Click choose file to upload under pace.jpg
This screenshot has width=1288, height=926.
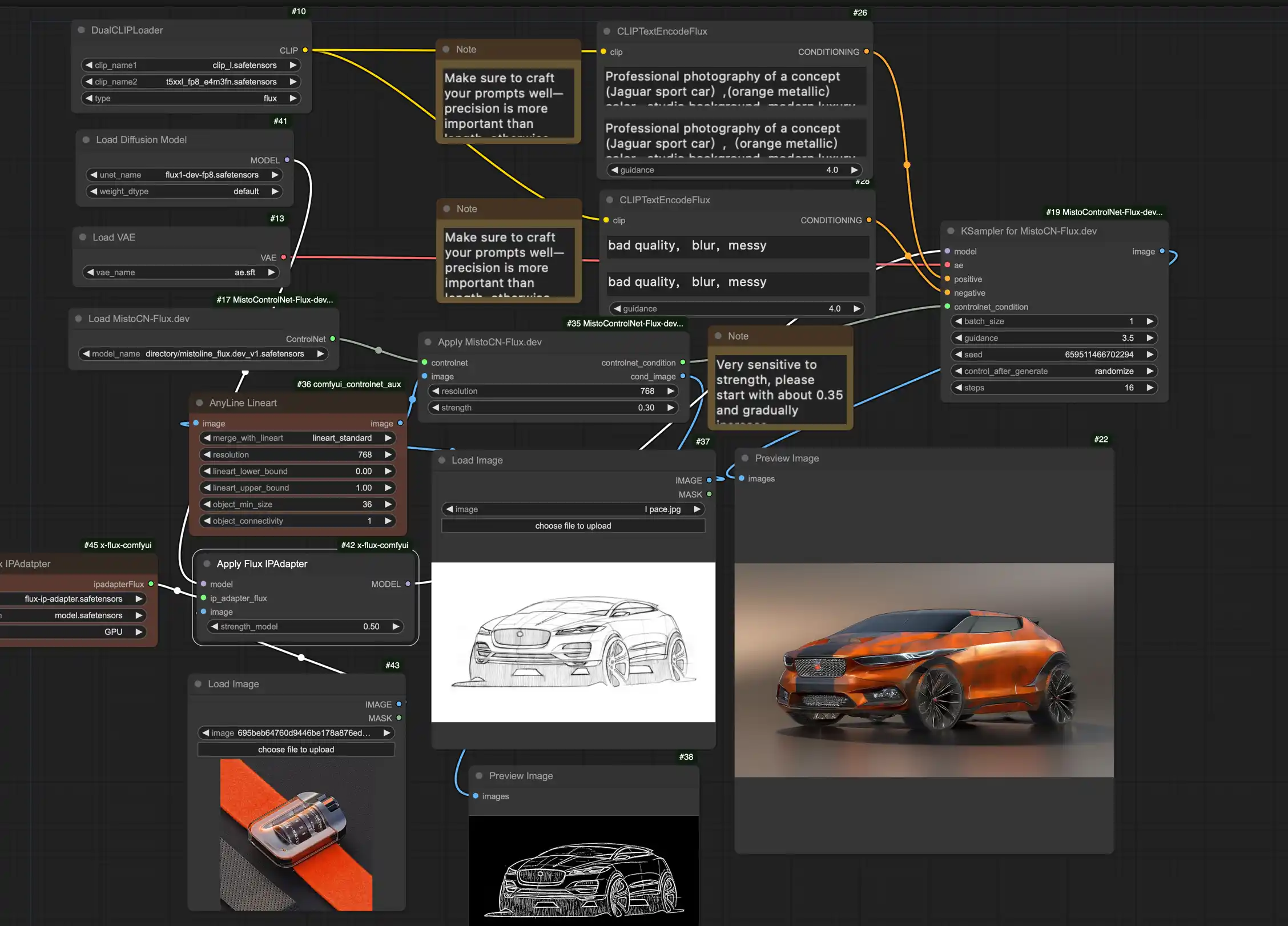[x=573, y=526]
